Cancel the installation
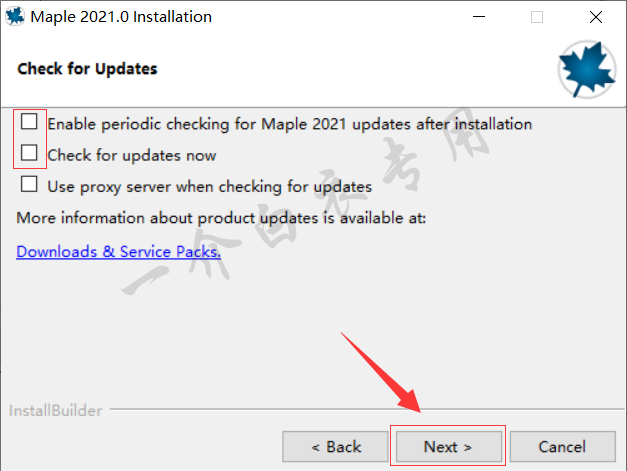This screenshot has height=471, width=627. tap(563, 447)
